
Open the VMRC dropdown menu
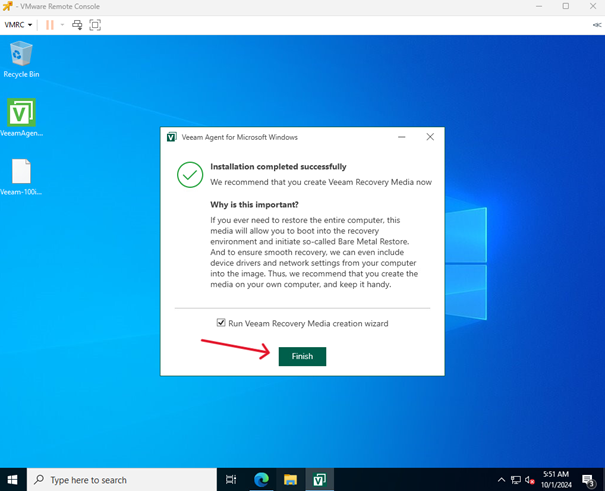18,24
